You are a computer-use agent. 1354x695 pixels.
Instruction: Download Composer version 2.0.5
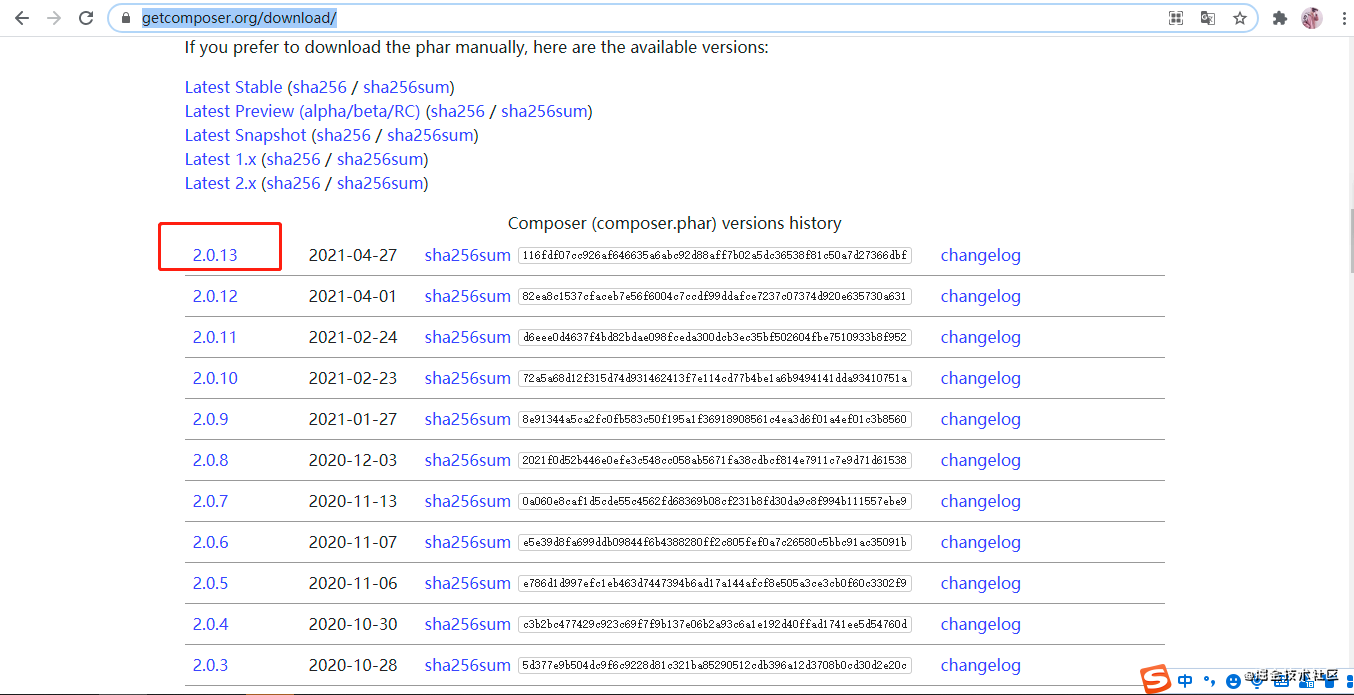click(210, 583)
